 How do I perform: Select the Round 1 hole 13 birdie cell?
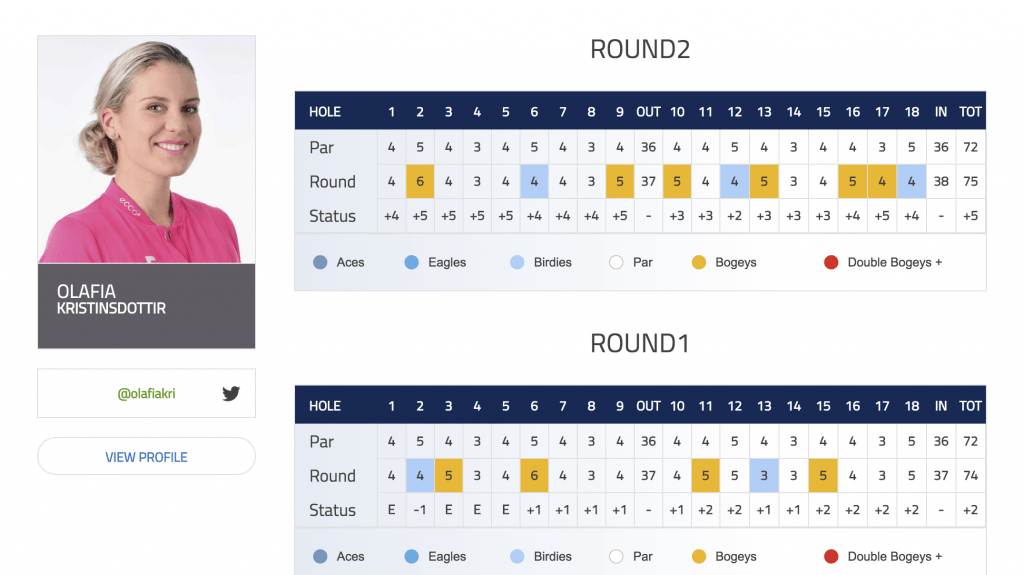click(x=764, y=476)
